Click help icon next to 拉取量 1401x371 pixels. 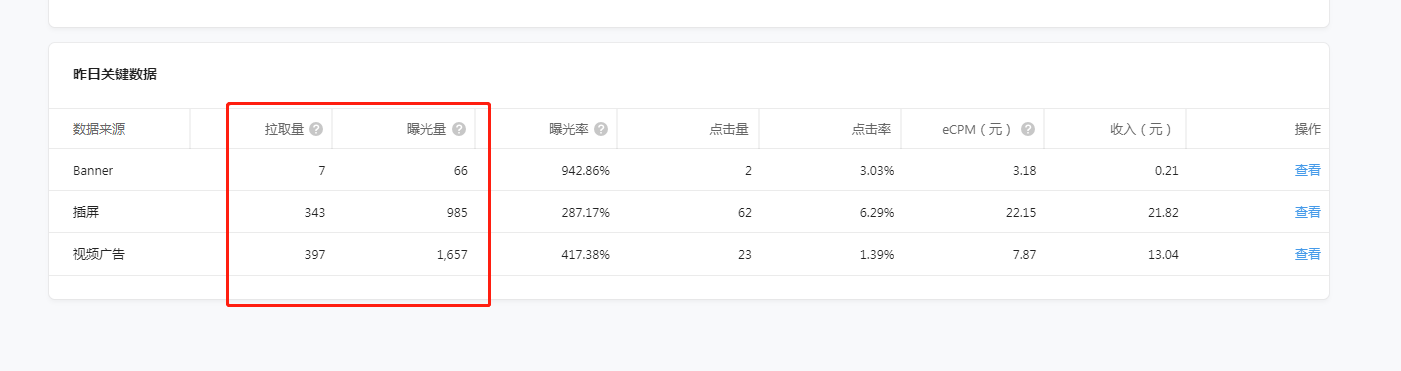point(316,129)
